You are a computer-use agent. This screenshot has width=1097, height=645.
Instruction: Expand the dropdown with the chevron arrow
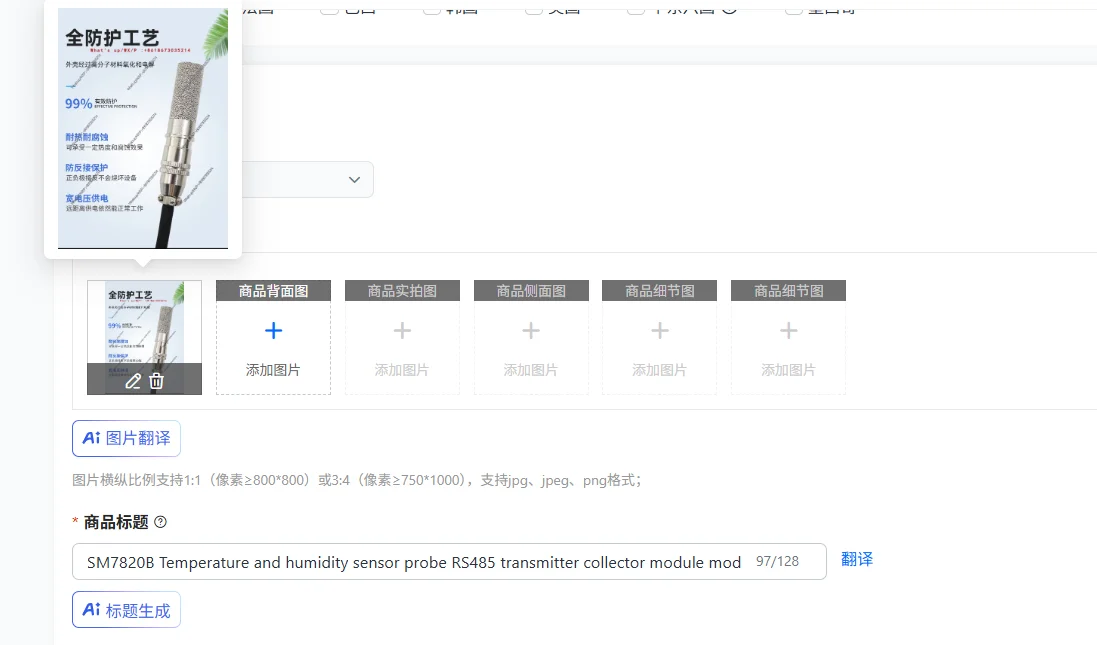tap(355, 180)
